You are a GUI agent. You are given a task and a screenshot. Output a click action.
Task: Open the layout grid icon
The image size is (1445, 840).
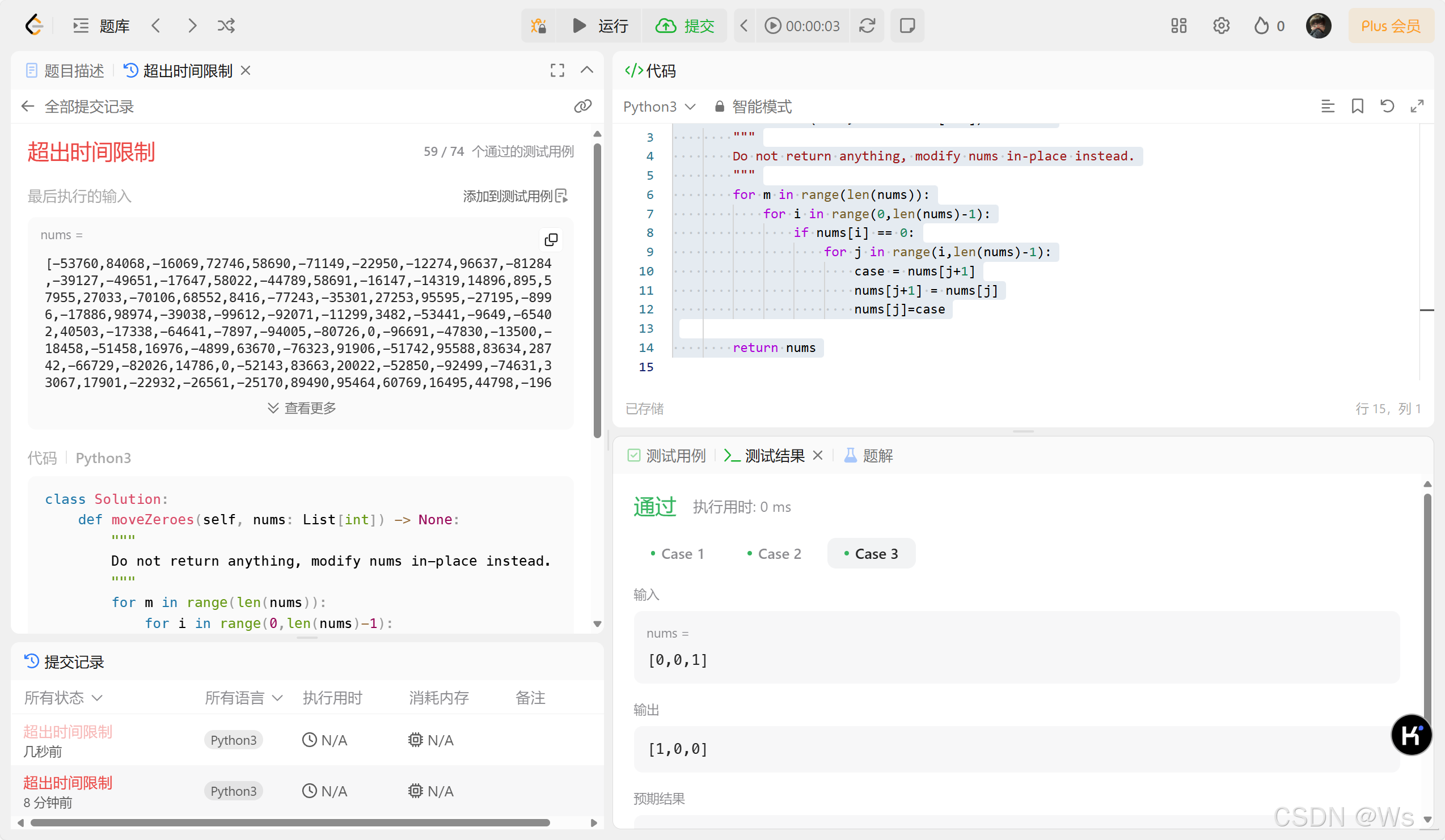(x=1178, y=26)
